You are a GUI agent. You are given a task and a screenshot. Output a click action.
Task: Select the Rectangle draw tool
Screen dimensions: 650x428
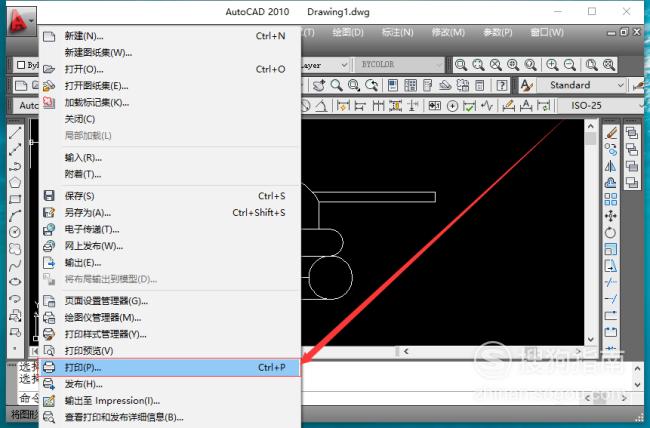15,199
